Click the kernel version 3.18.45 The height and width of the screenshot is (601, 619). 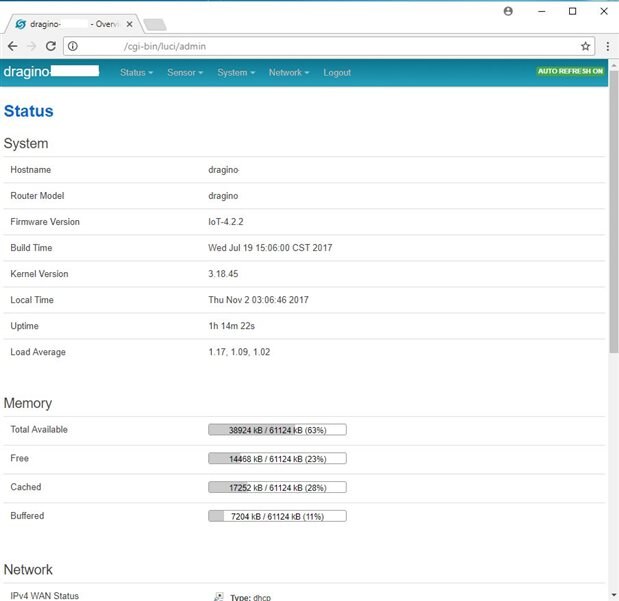click(223, 274)
